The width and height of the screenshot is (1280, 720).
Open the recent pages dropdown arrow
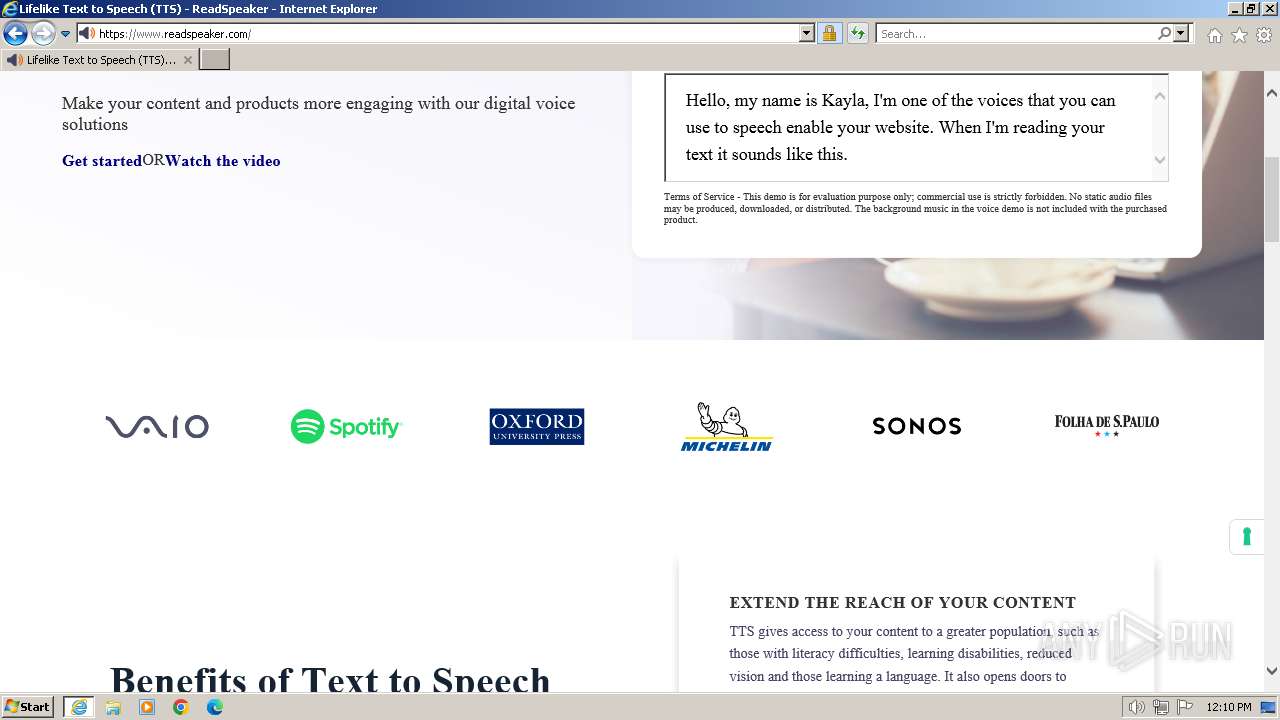66,34
